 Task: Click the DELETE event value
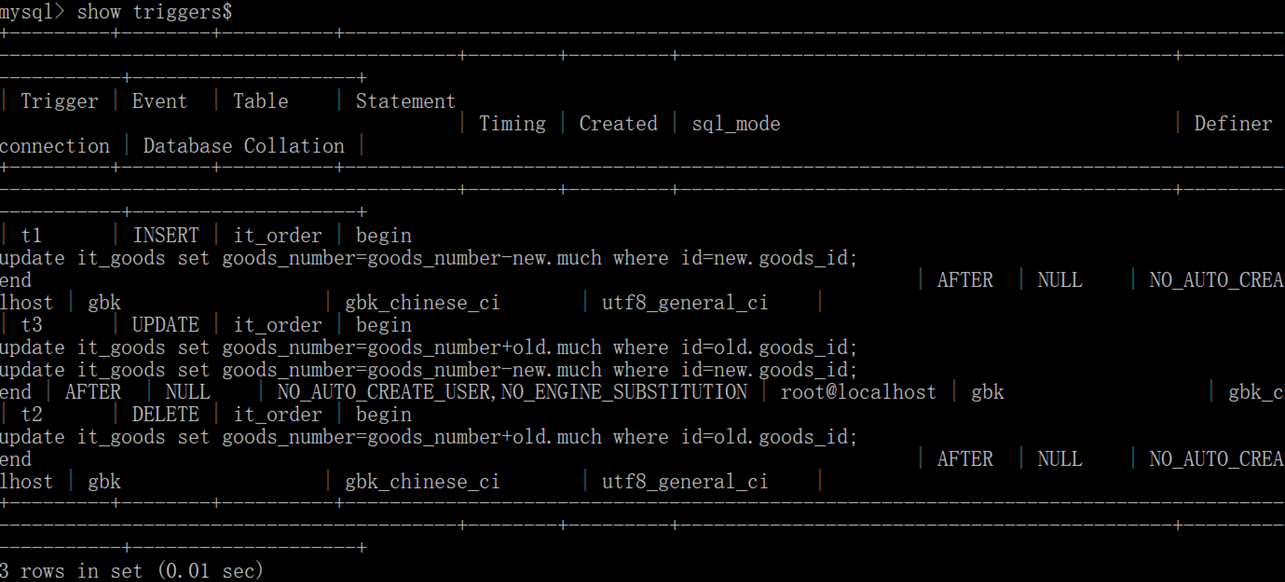166,414
